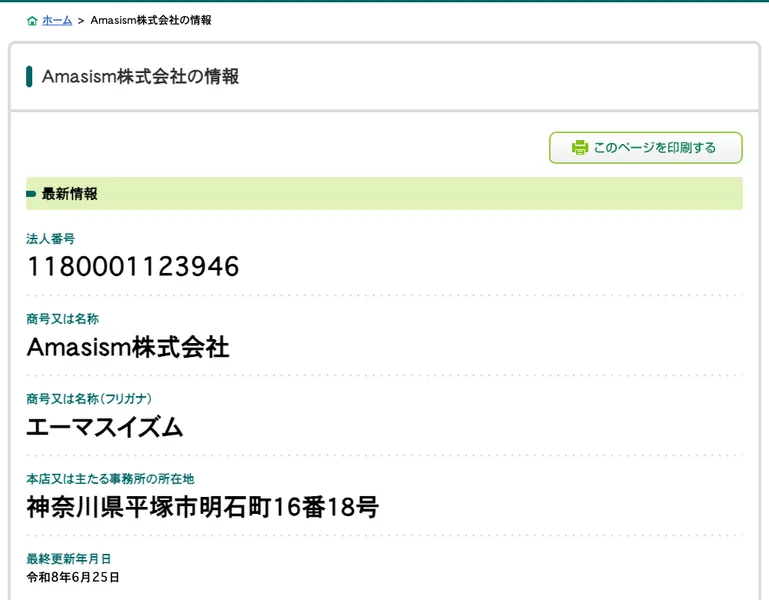Click the date 令和8年6月25日
This screenshot has width=769, height=600.
[x=73, y=577]
